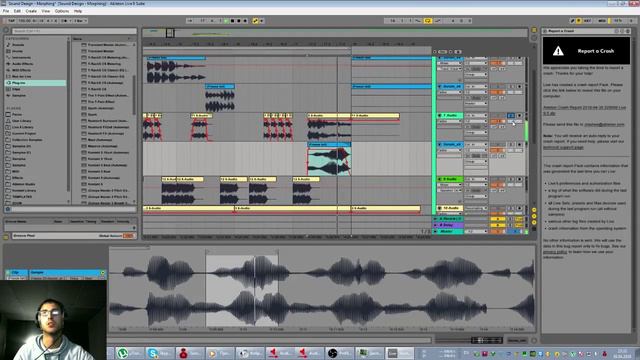Open the Help menu

(78, 11)
